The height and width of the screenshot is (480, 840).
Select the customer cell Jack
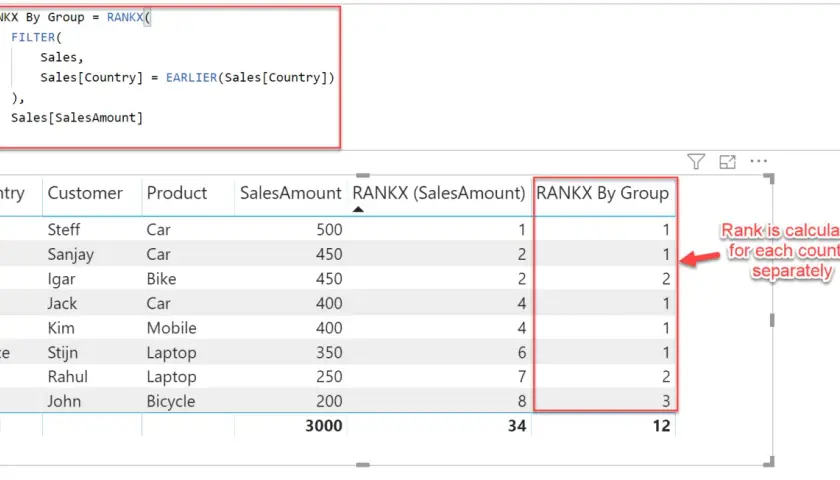click(62, 304)
